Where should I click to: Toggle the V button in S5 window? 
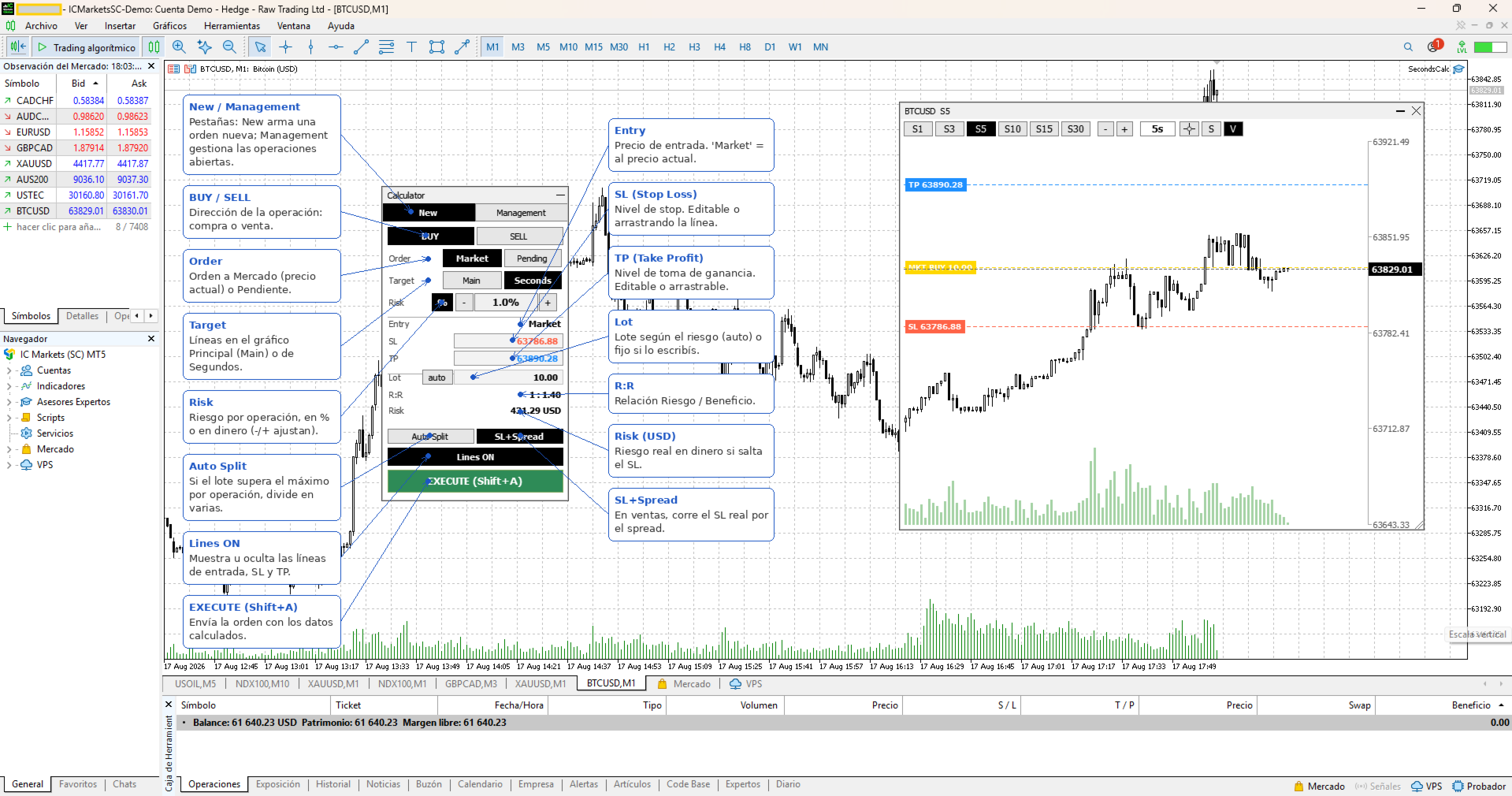1233,129
